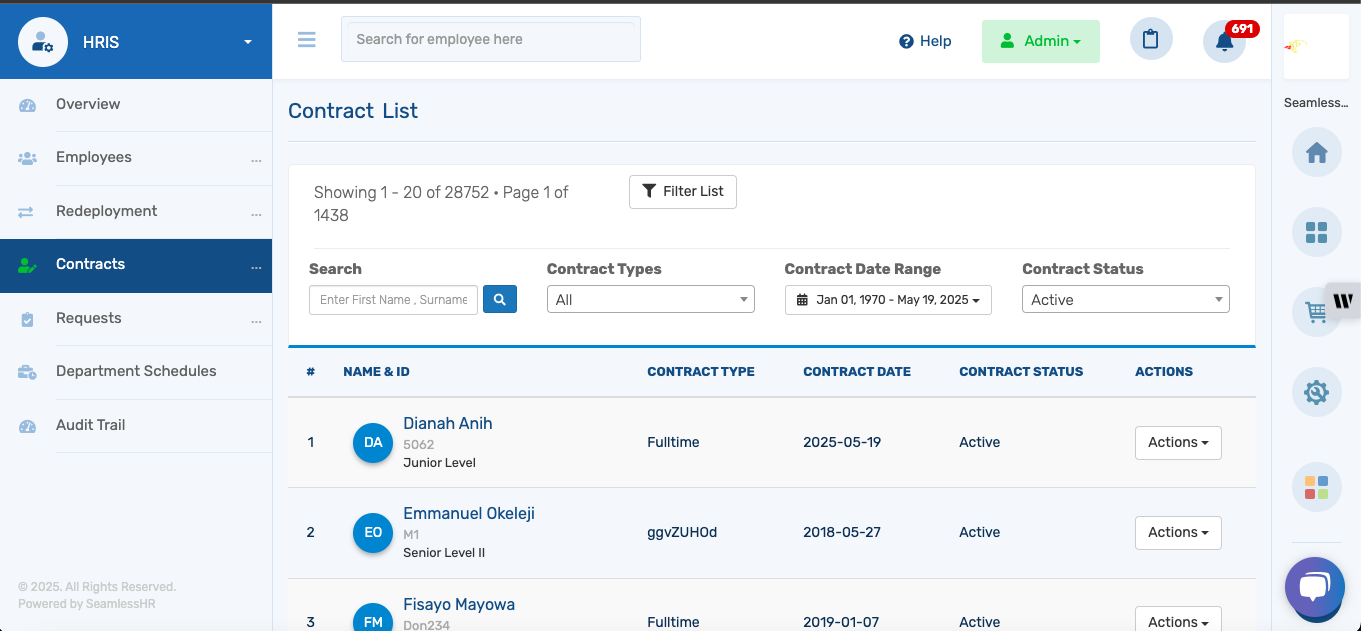Open the clipboard tasks icon
The width and height of the screenshot is (1361, 631).
pos(1151,40)
